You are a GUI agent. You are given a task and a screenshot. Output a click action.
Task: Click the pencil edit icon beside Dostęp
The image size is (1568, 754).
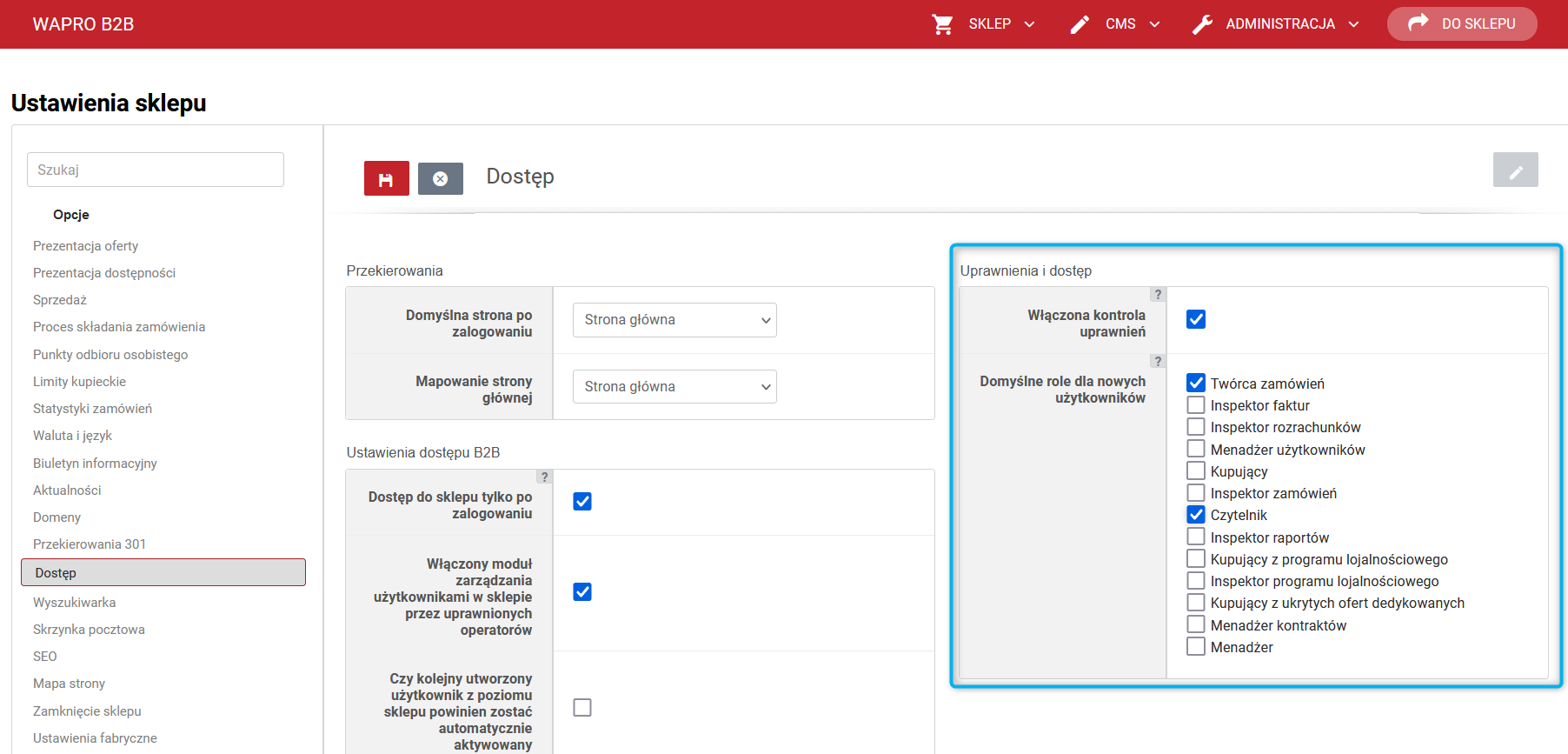(x=1515, y=170)
